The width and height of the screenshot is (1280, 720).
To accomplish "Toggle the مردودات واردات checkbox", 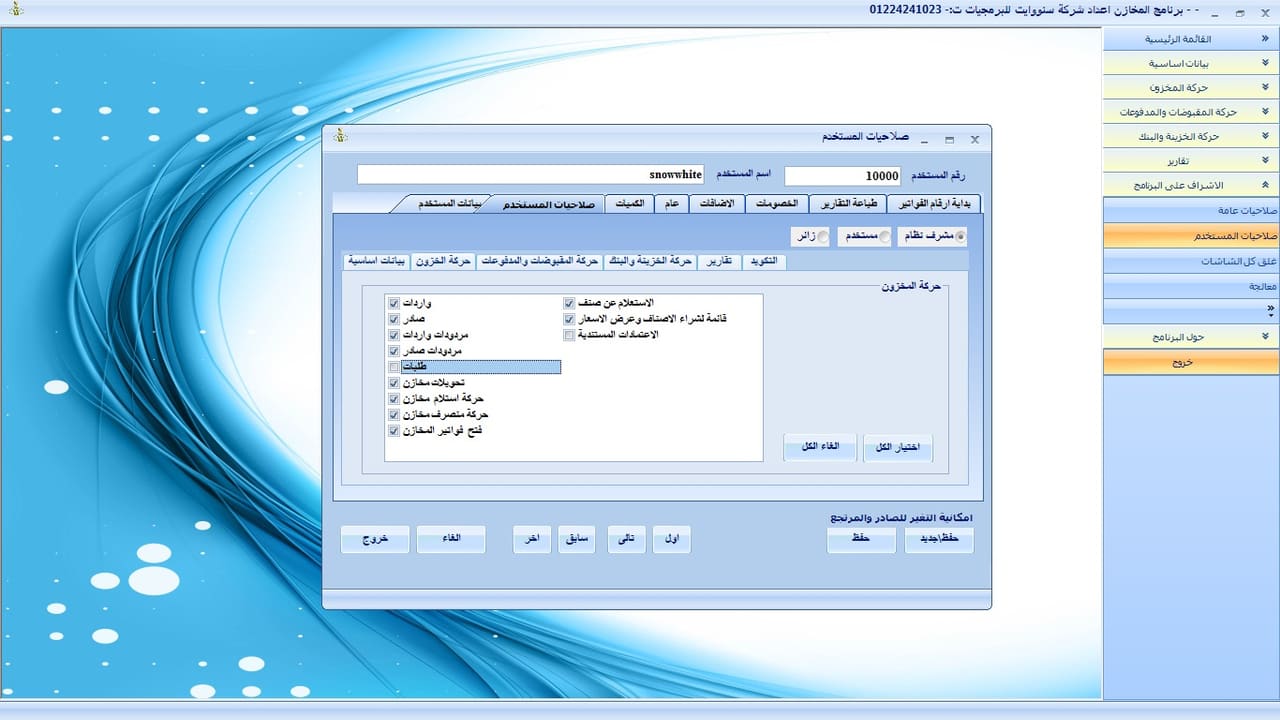I will tap(393, 335).
